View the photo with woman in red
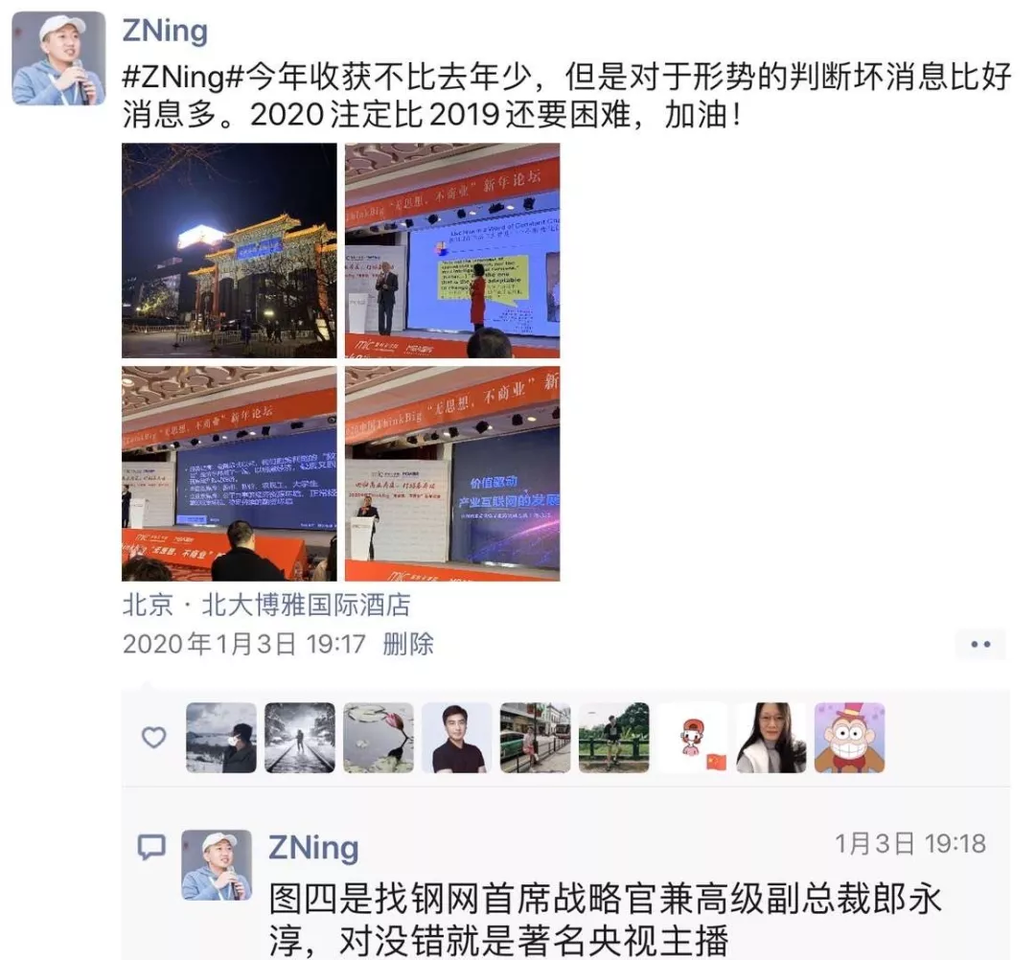 coord(452,250)
